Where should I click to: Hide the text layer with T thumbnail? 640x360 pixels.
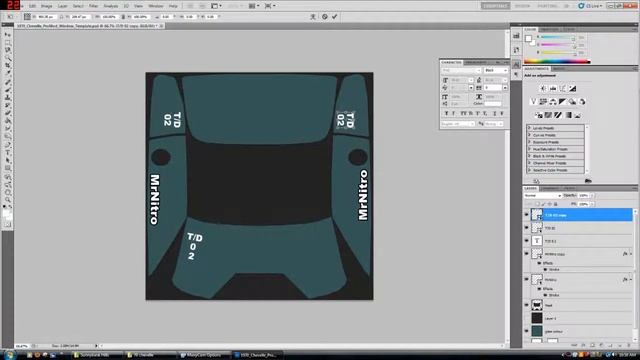(x=527, y=240)
